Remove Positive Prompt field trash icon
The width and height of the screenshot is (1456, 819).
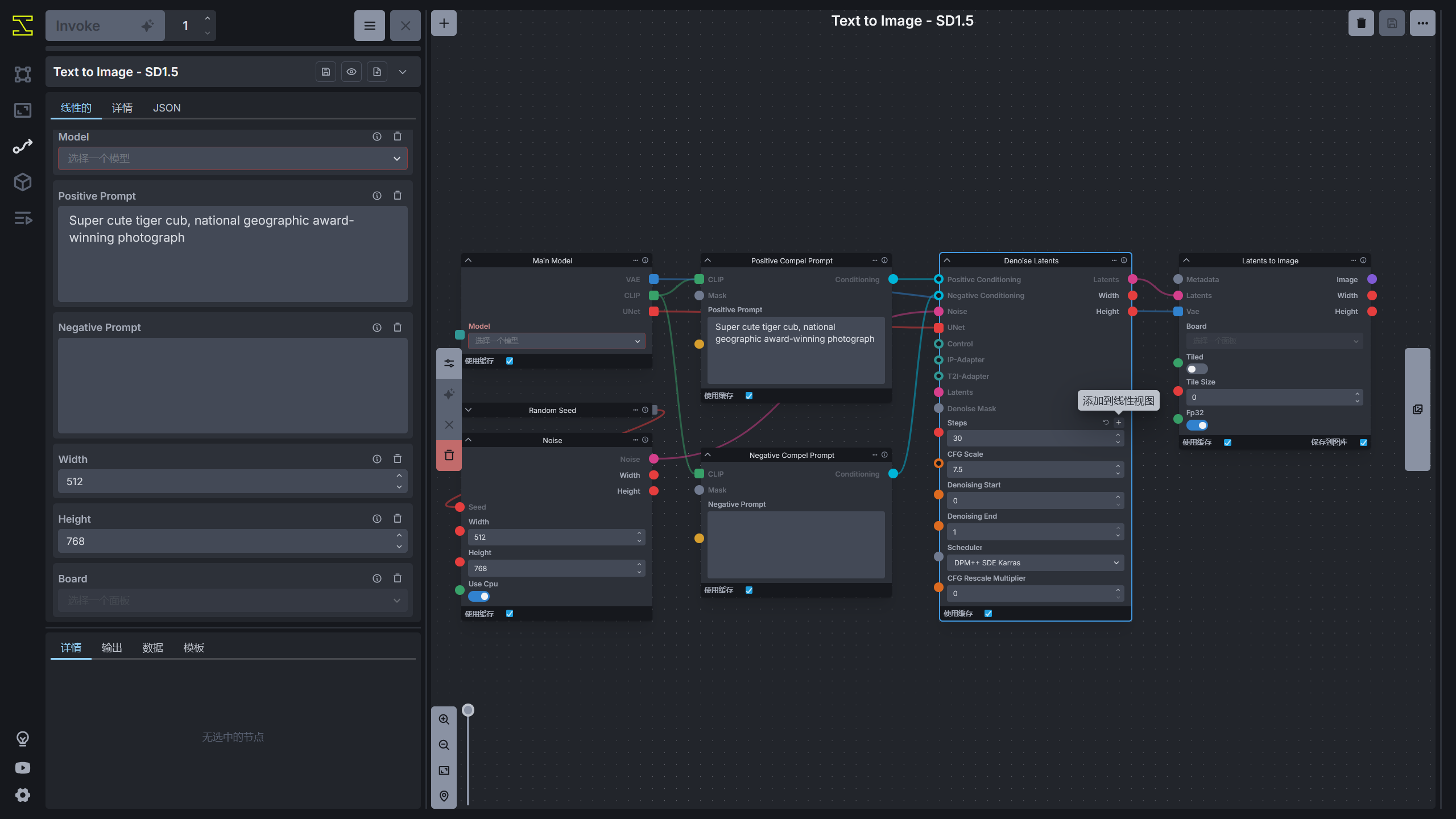tap(398, 196)
